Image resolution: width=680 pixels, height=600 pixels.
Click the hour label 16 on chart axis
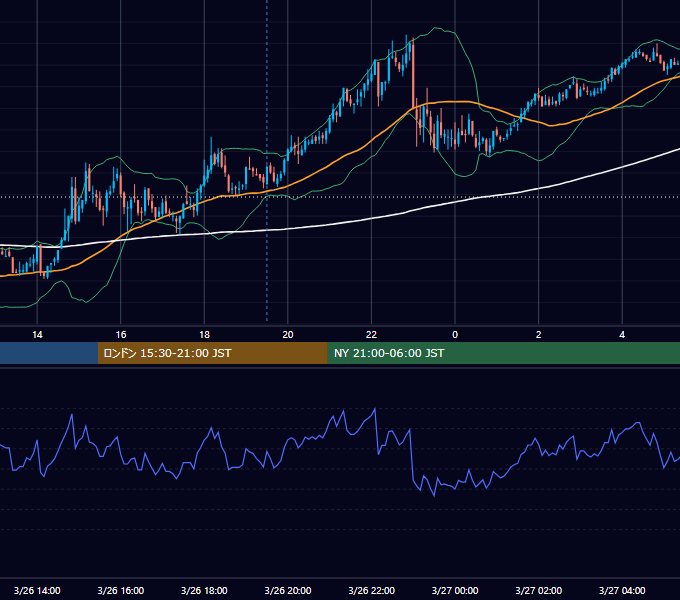click(x=121, y=335)
